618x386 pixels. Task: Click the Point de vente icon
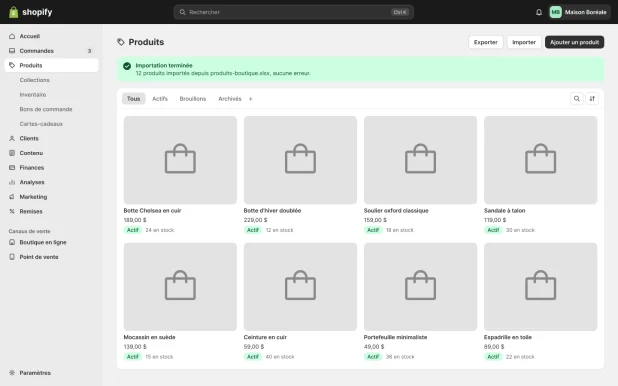point(12,257)
